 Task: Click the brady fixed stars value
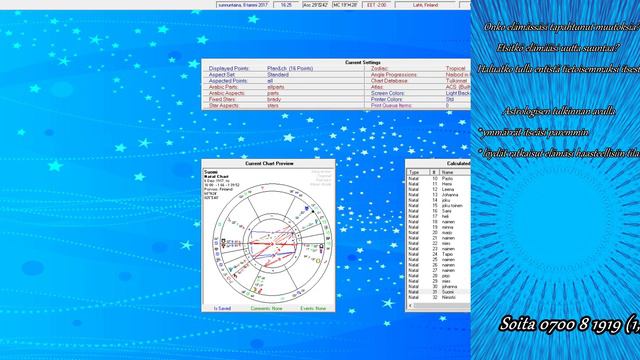point(274,99)
